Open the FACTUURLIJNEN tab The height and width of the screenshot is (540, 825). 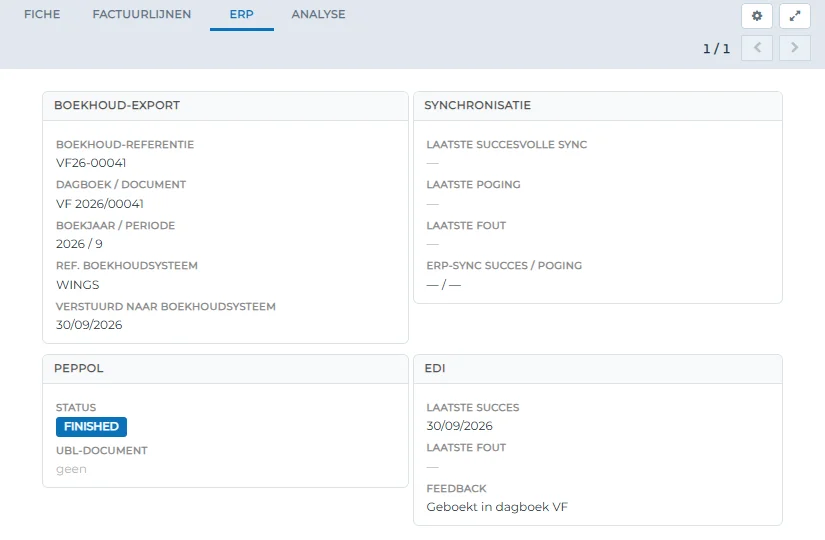(x=142, y=14)
